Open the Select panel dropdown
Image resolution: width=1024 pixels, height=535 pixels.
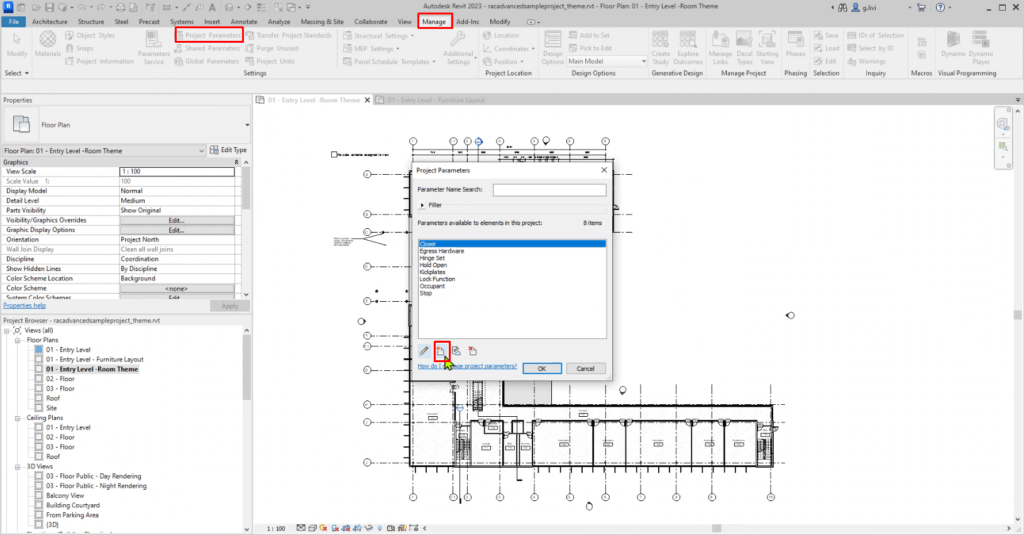[x=16, y=73]
